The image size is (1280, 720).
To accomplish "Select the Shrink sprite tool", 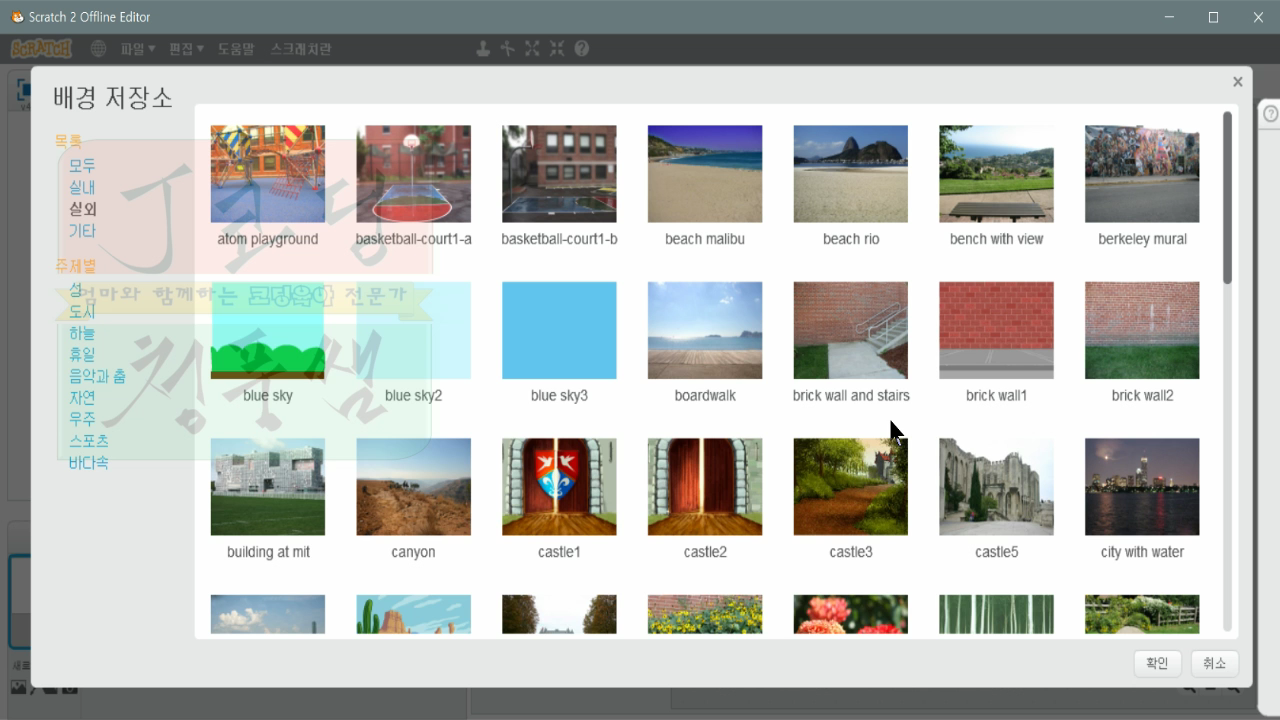I will point(557,49).
